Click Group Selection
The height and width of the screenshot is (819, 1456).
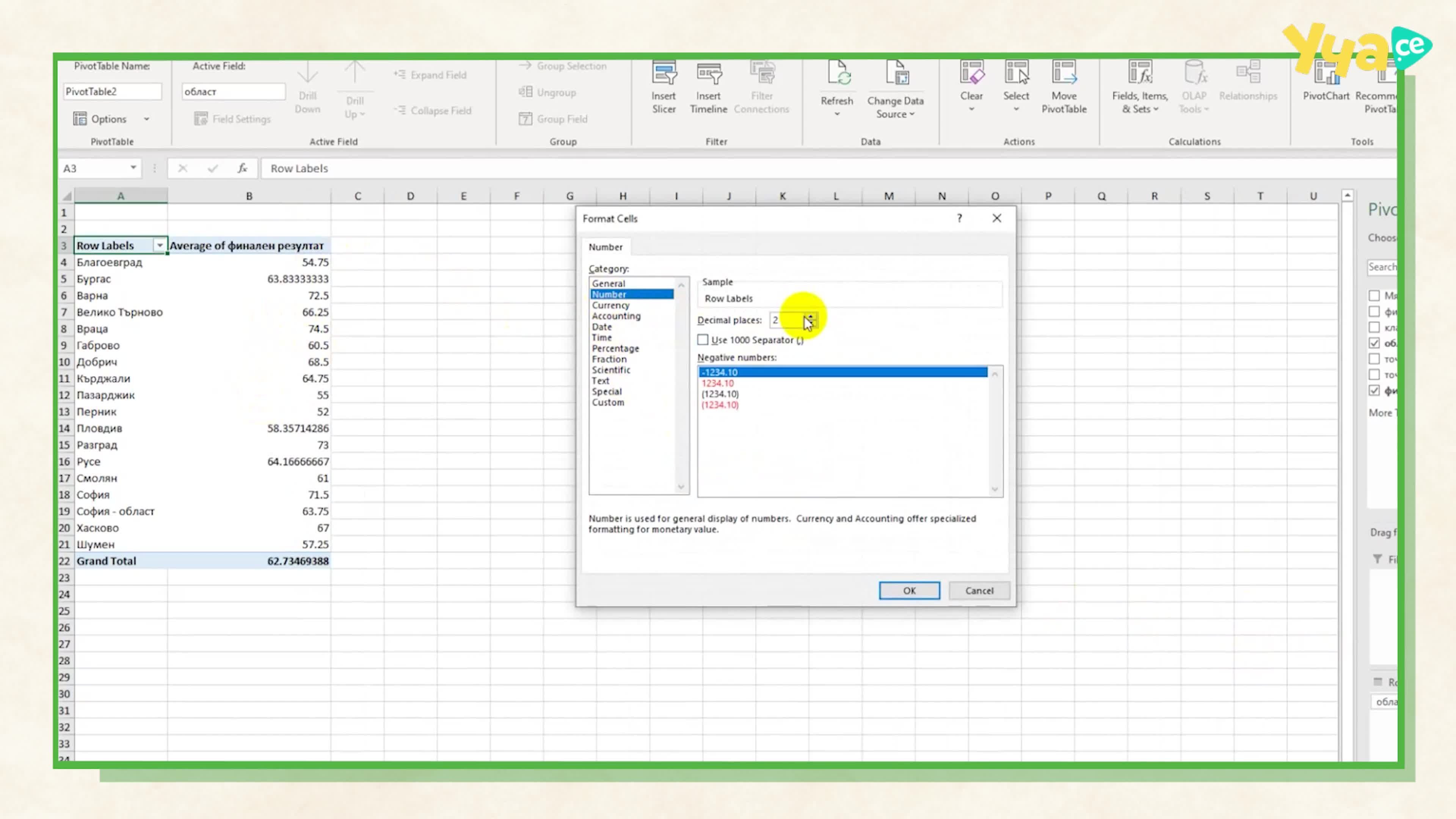[x=563, y=66]
